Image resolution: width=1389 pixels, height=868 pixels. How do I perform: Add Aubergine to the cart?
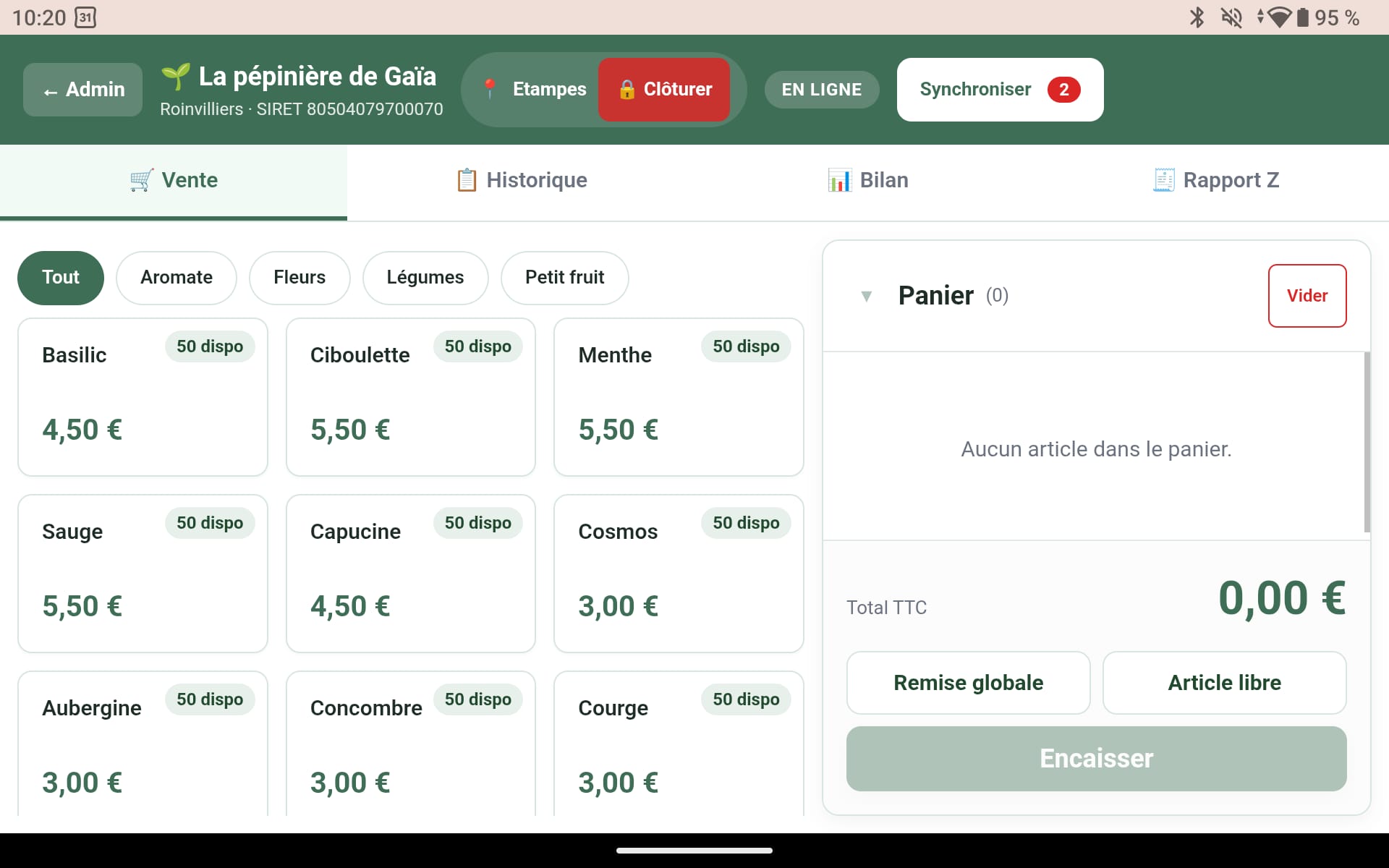(x=143, y=744)
